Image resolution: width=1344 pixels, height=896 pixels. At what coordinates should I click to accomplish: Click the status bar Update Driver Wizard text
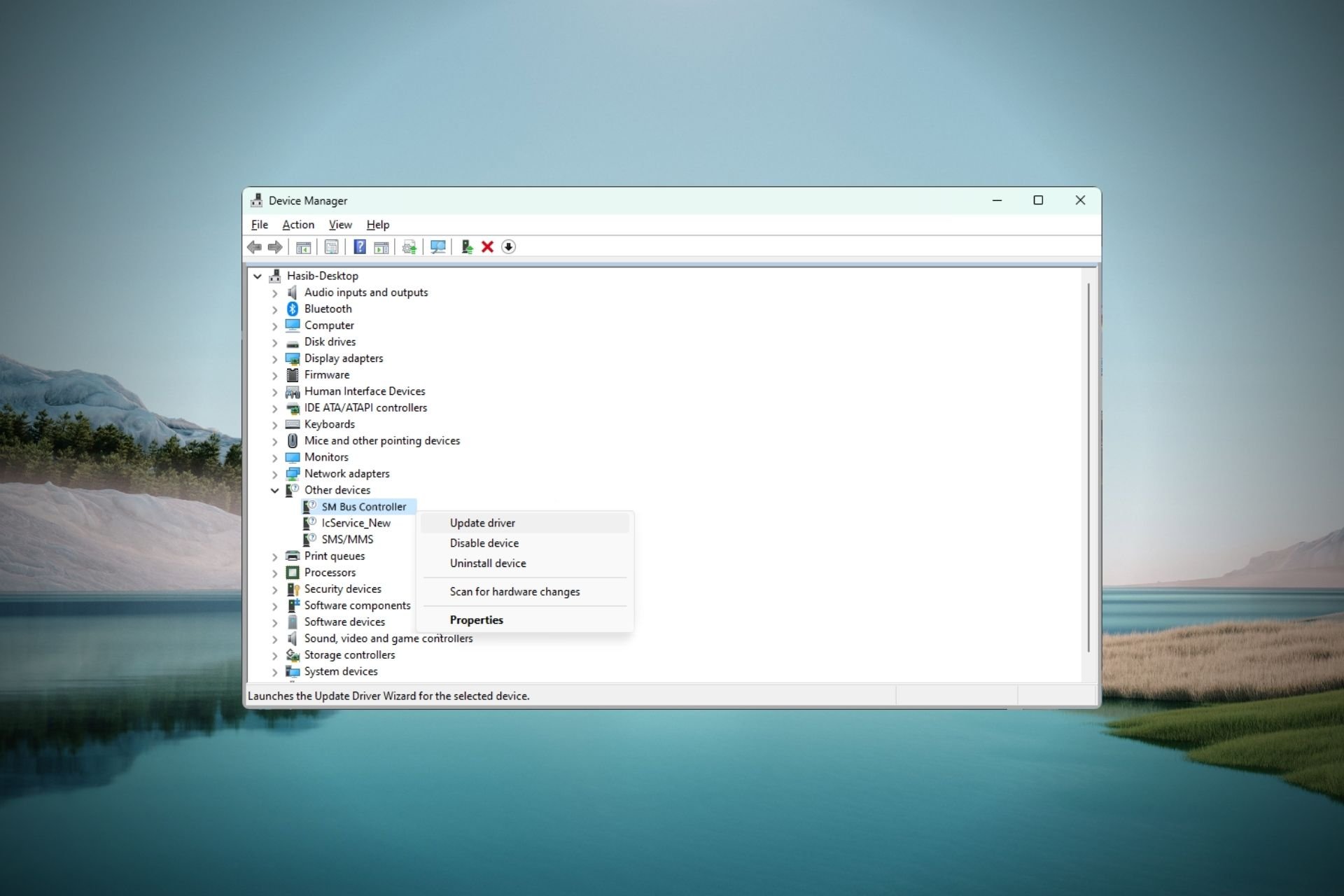388,696
